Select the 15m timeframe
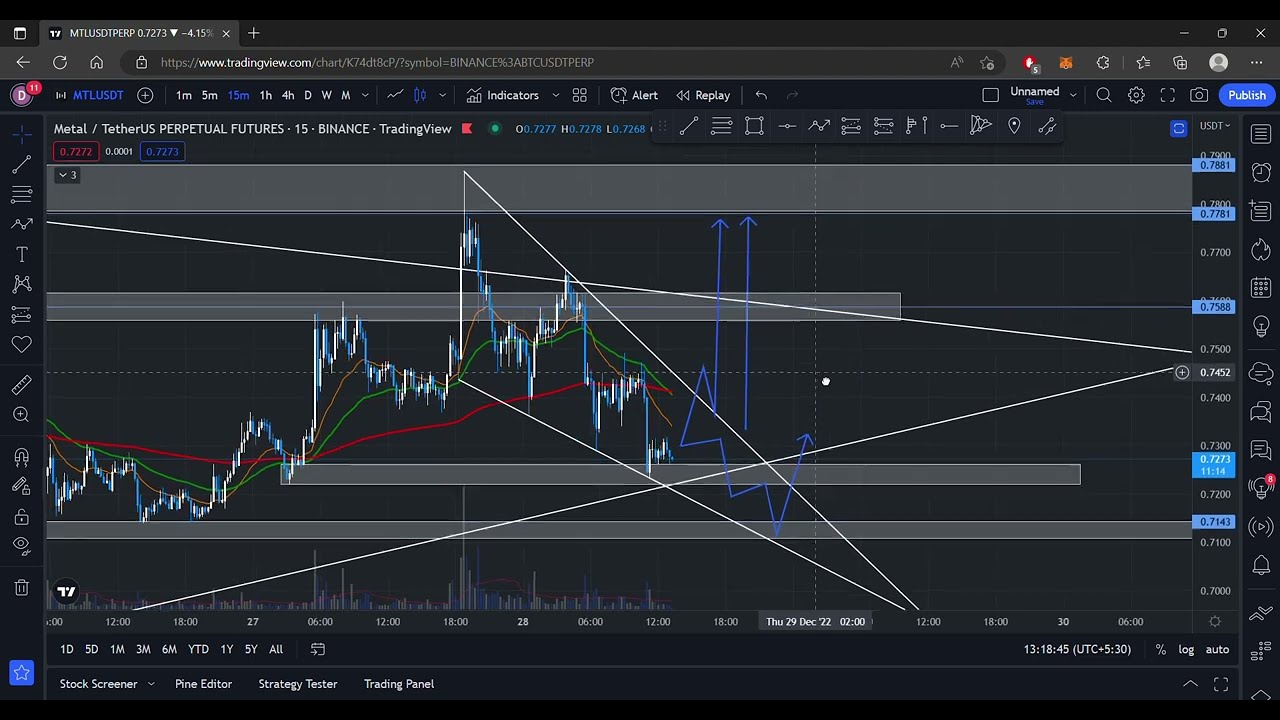1280x720 pixels. (238, 95)
